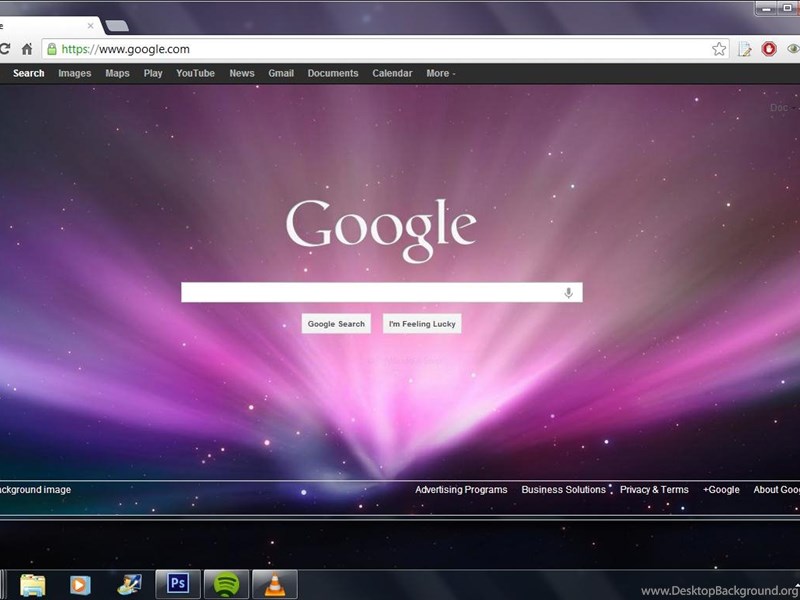Maximize the Chrome browser window
Image resolution: width=800 pixels, height=600 pixels.
(787, 9)
